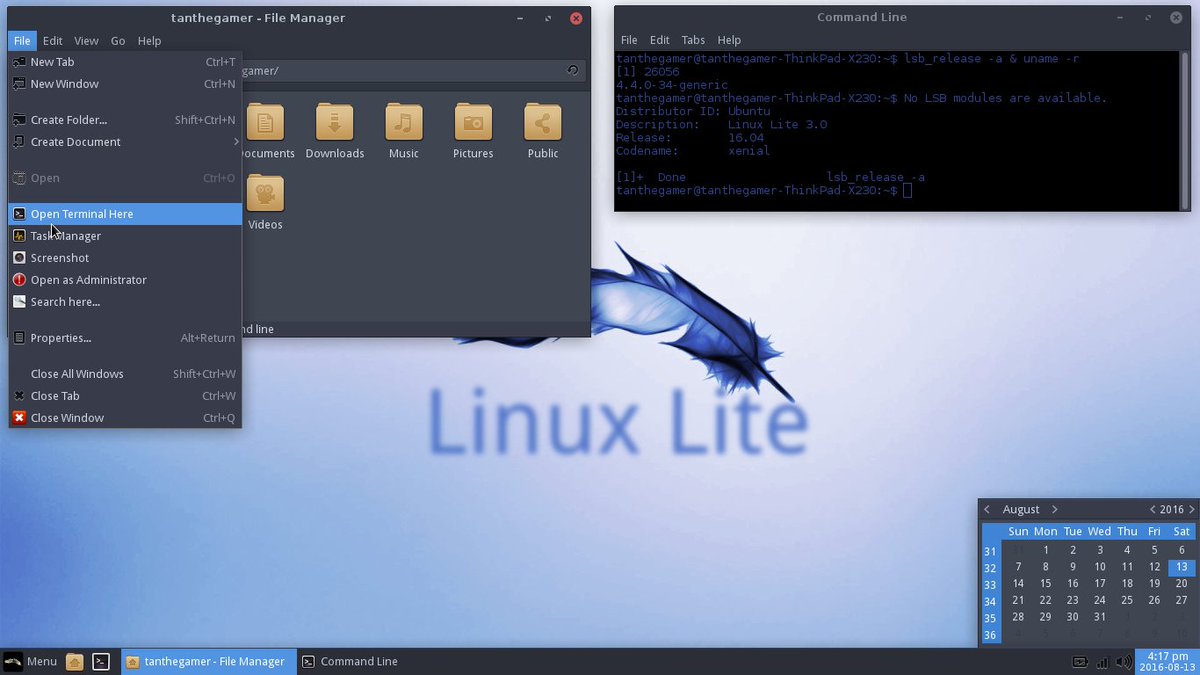Screen dimensions: 1200x675
Task: Select the Public share folder icon
Action: pyautogui.click(x=543, y=122)
